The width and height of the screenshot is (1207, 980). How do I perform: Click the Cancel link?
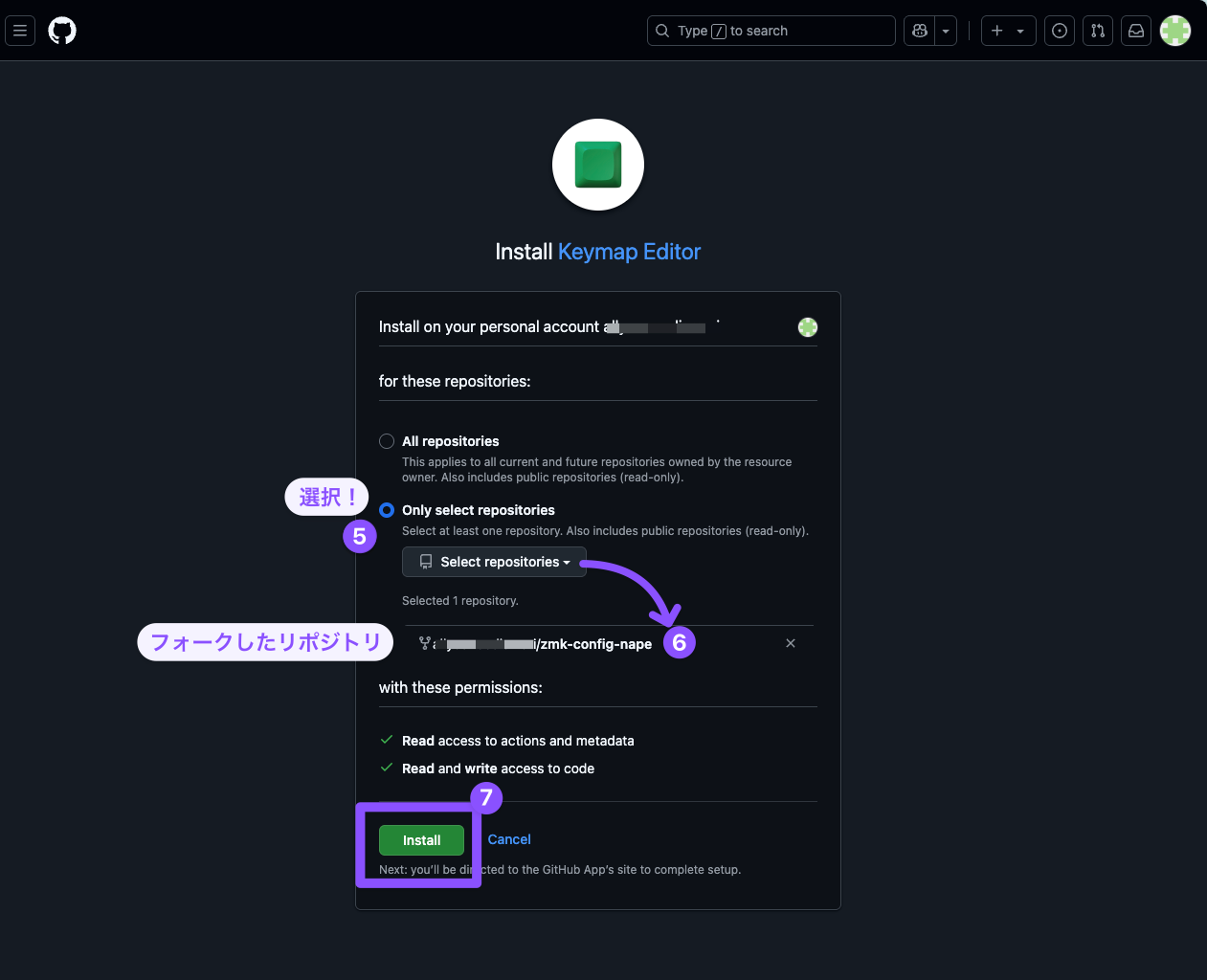point(509,839)
